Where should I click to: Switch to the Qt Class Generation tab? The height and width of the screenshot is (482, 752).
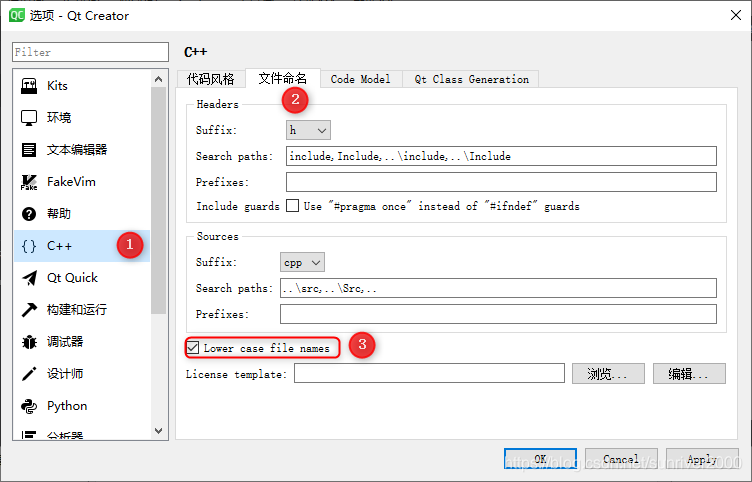(x=471, y=79)
